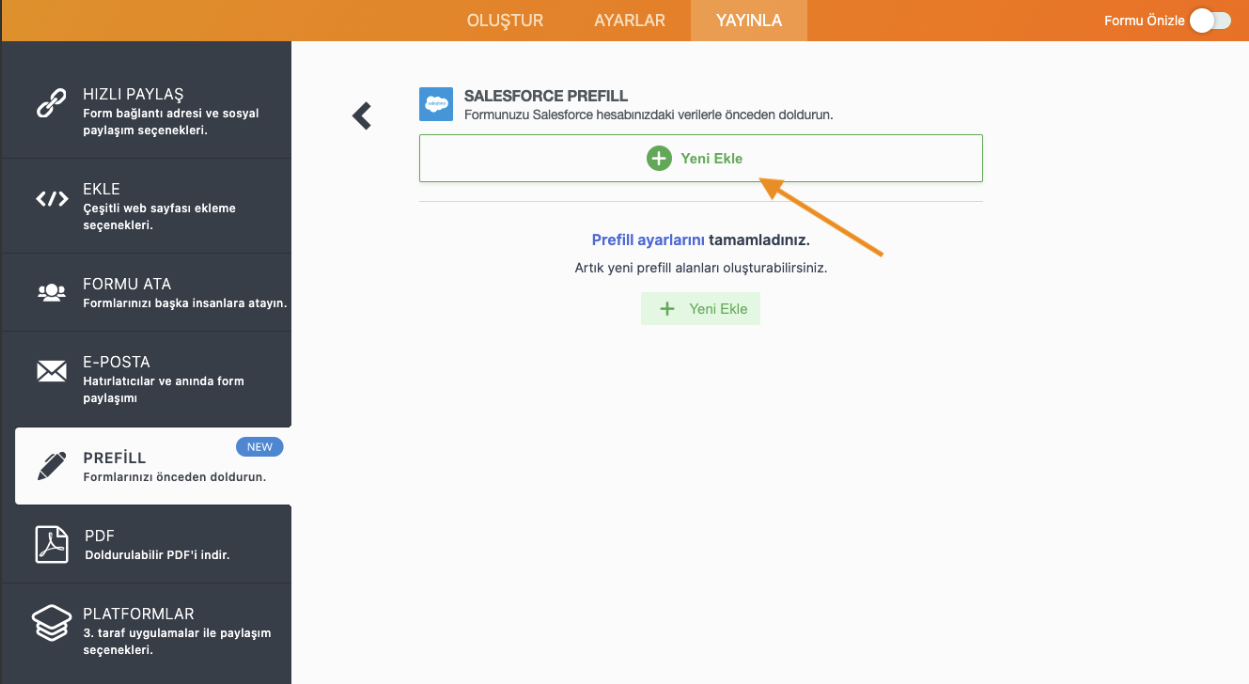Image resolution: width=1249 pixels, height=684 pixels.
Task: Click the Salesforce cloud logo icon
Action: point(436,104)
